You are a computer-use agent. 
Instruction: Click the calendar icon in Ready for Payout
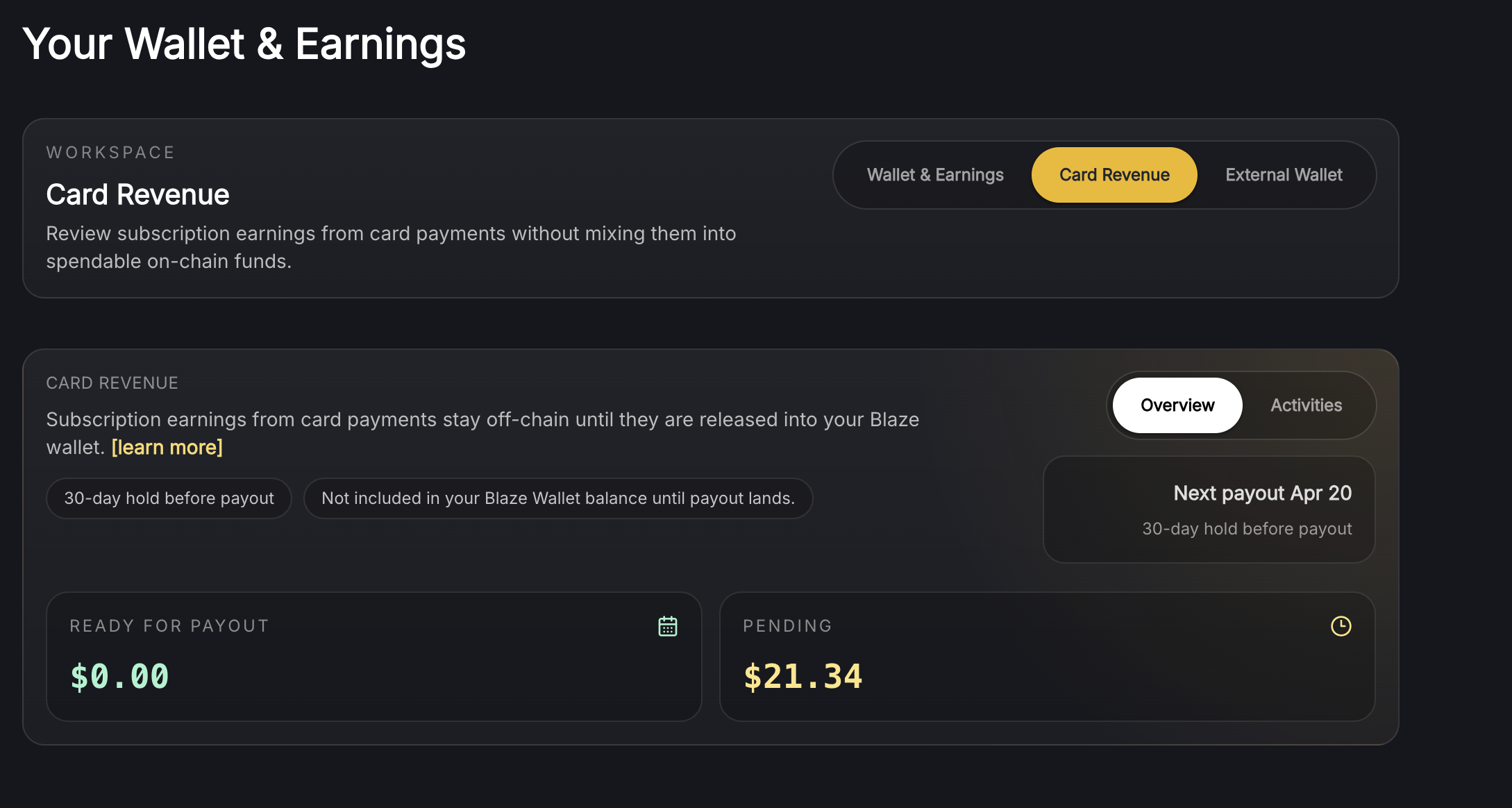[667, 626]
